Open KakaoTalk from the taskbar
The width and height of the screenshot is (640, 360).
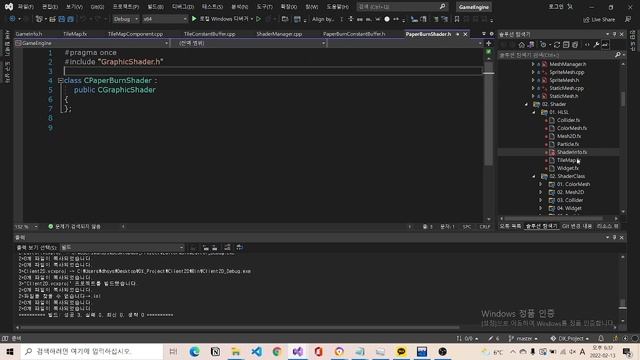click(x=401, y=351)
